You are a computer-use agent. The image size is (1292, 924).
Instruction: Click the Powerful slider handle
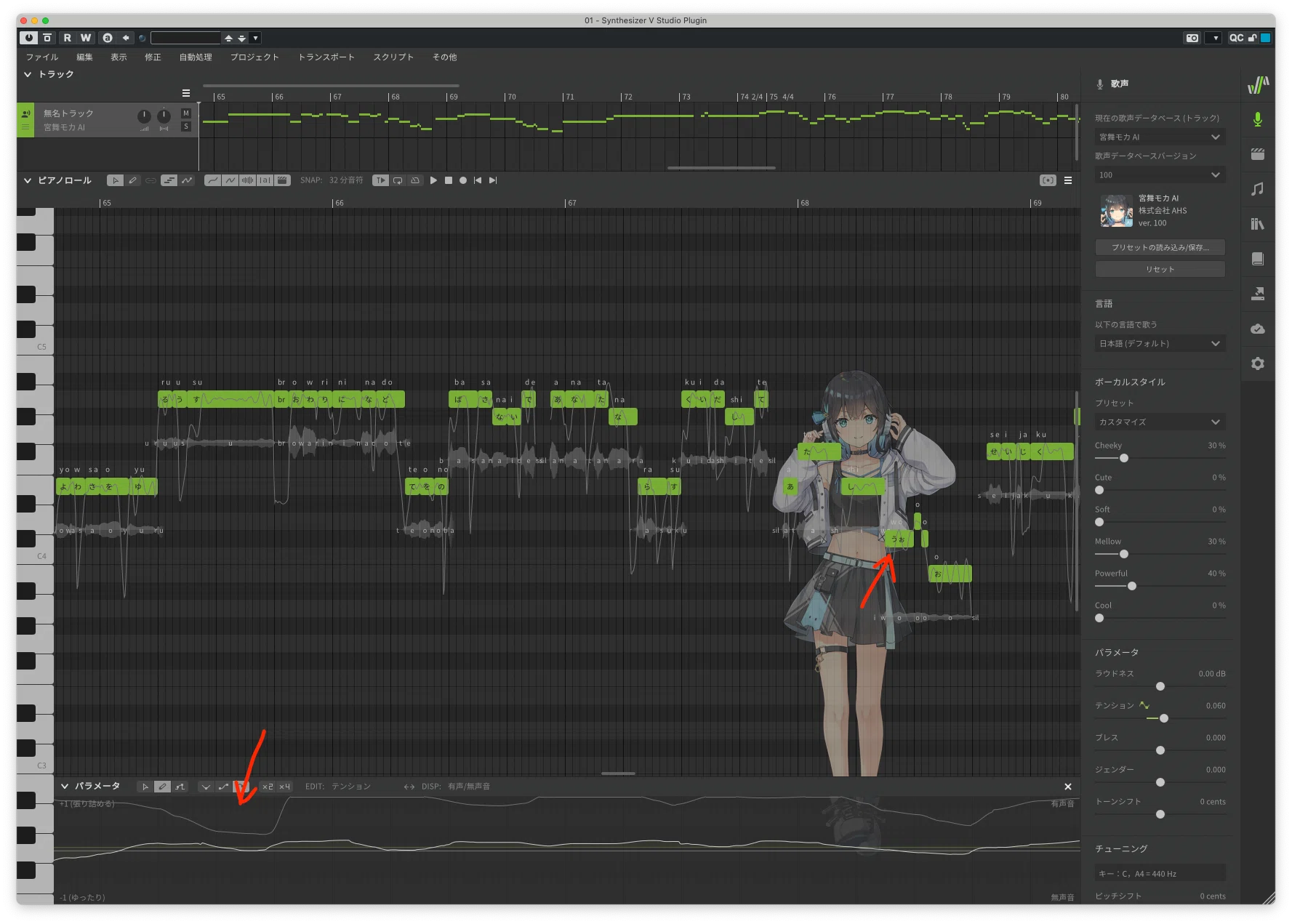pyautogui.click(x=1131, y=586)
